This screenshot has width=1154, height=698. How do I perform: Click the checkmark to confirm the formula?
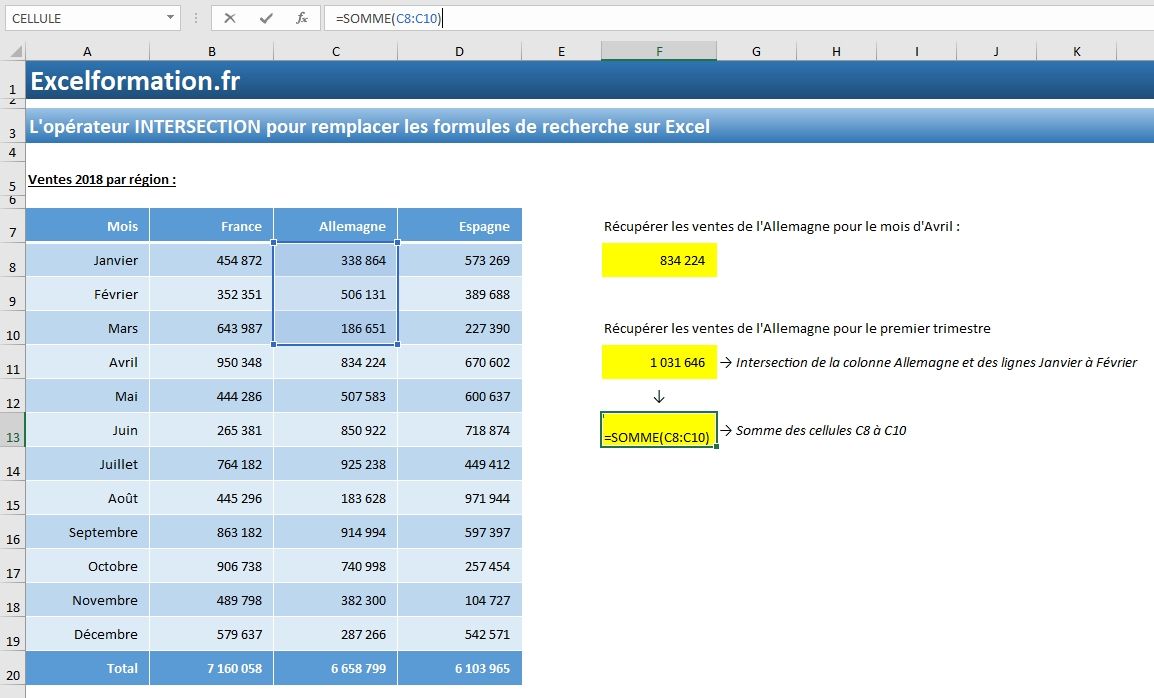[x=266, y=17]
